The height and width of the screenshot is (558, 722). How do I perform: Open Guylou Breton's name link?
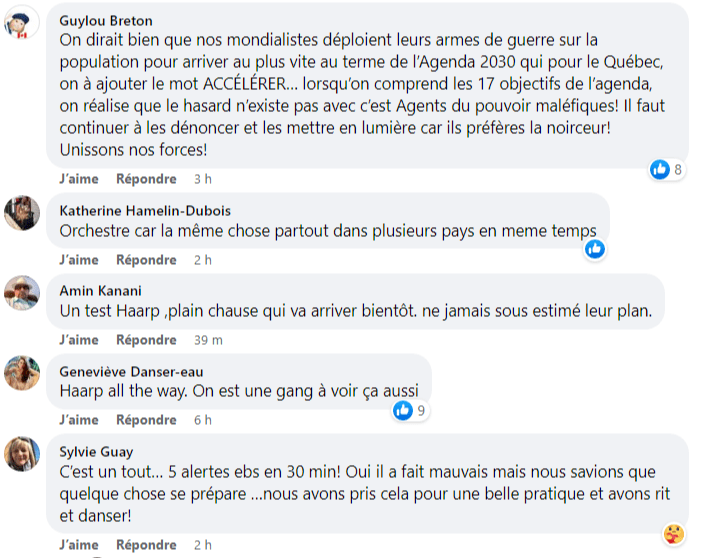click(107, 21)
